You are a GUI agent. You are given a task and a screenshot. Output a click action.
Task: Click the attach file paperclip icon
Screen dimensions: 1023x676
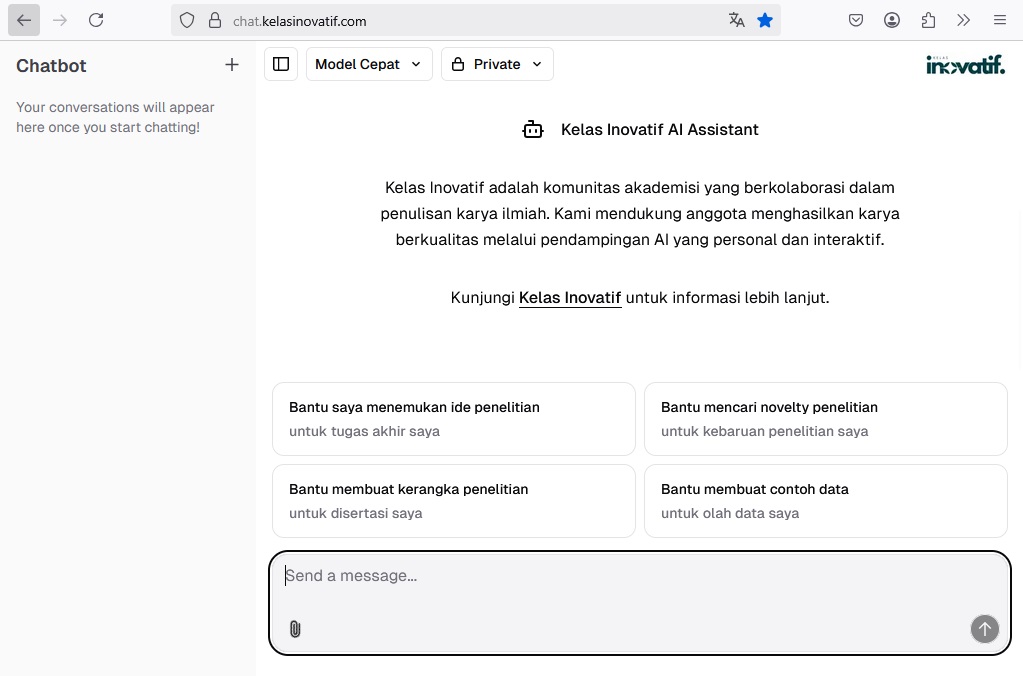tap(295, 629)
